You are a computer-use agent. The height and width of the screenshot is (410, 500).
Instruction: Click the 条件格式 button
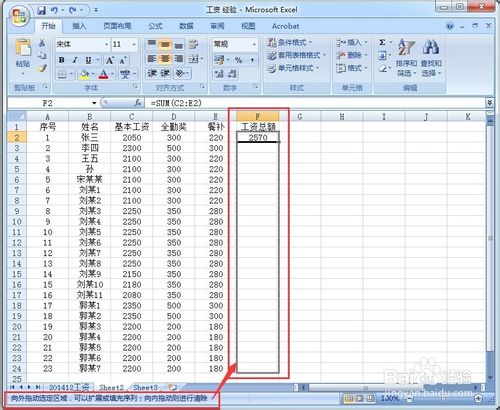click(x=289, y=42)
